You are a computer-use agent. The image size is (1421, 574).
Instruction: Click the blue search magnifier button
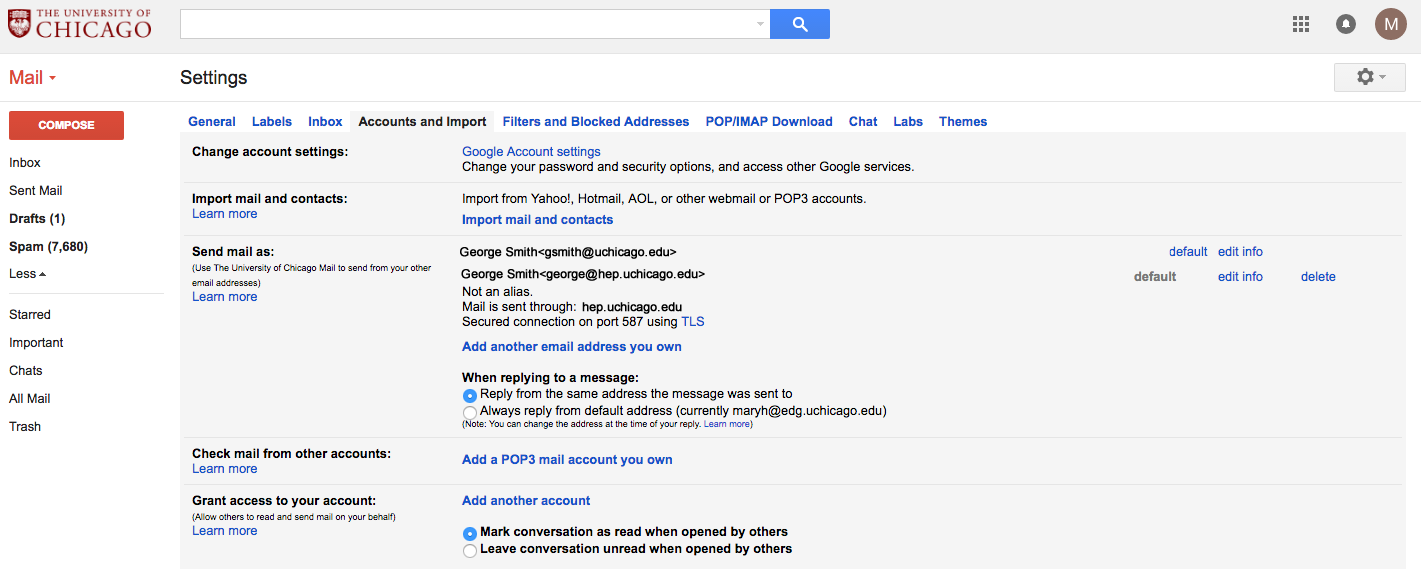(x=799, y=25)
